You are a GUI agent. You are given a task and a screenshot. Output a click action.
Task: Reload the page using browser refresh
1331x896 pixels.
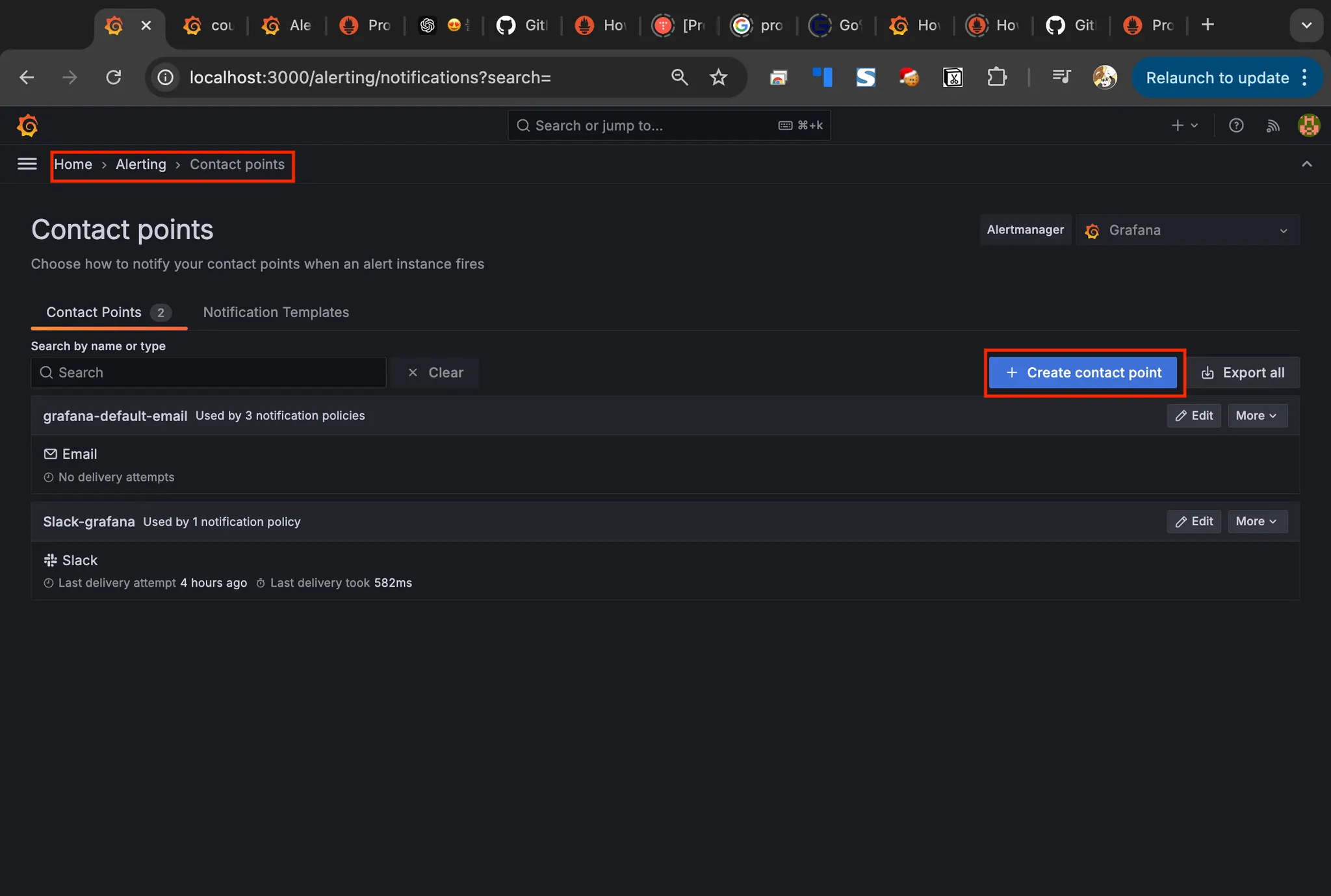coord(114,77)
